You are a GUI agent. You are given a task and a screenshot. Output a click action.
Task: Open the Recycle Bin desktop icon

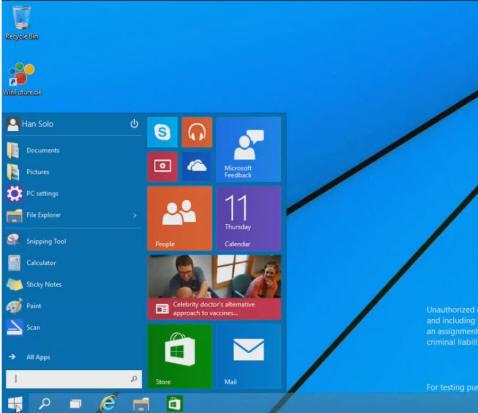22,23
